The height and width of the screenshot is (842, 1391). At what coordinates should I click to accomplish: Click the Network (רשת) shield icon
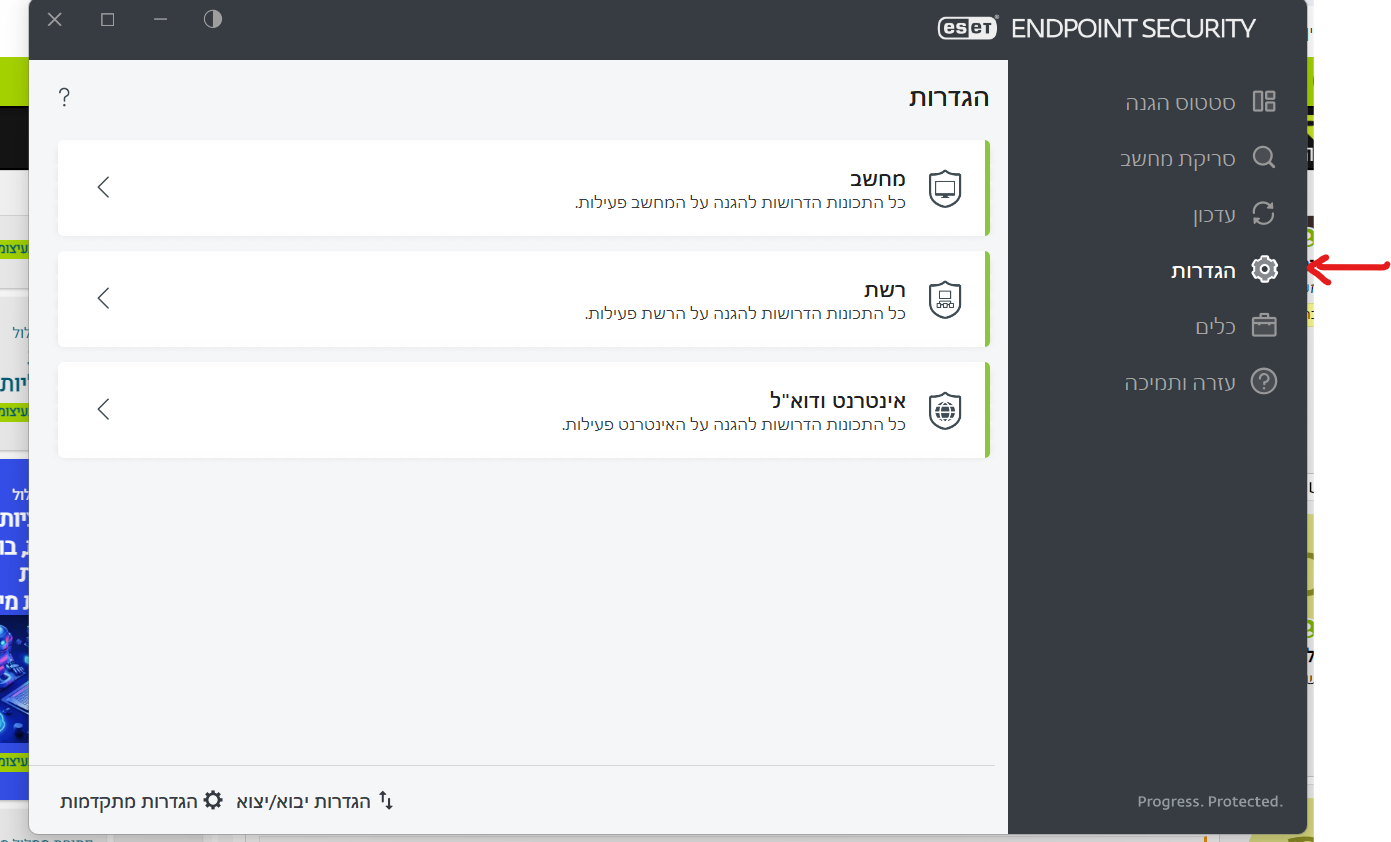944,299
